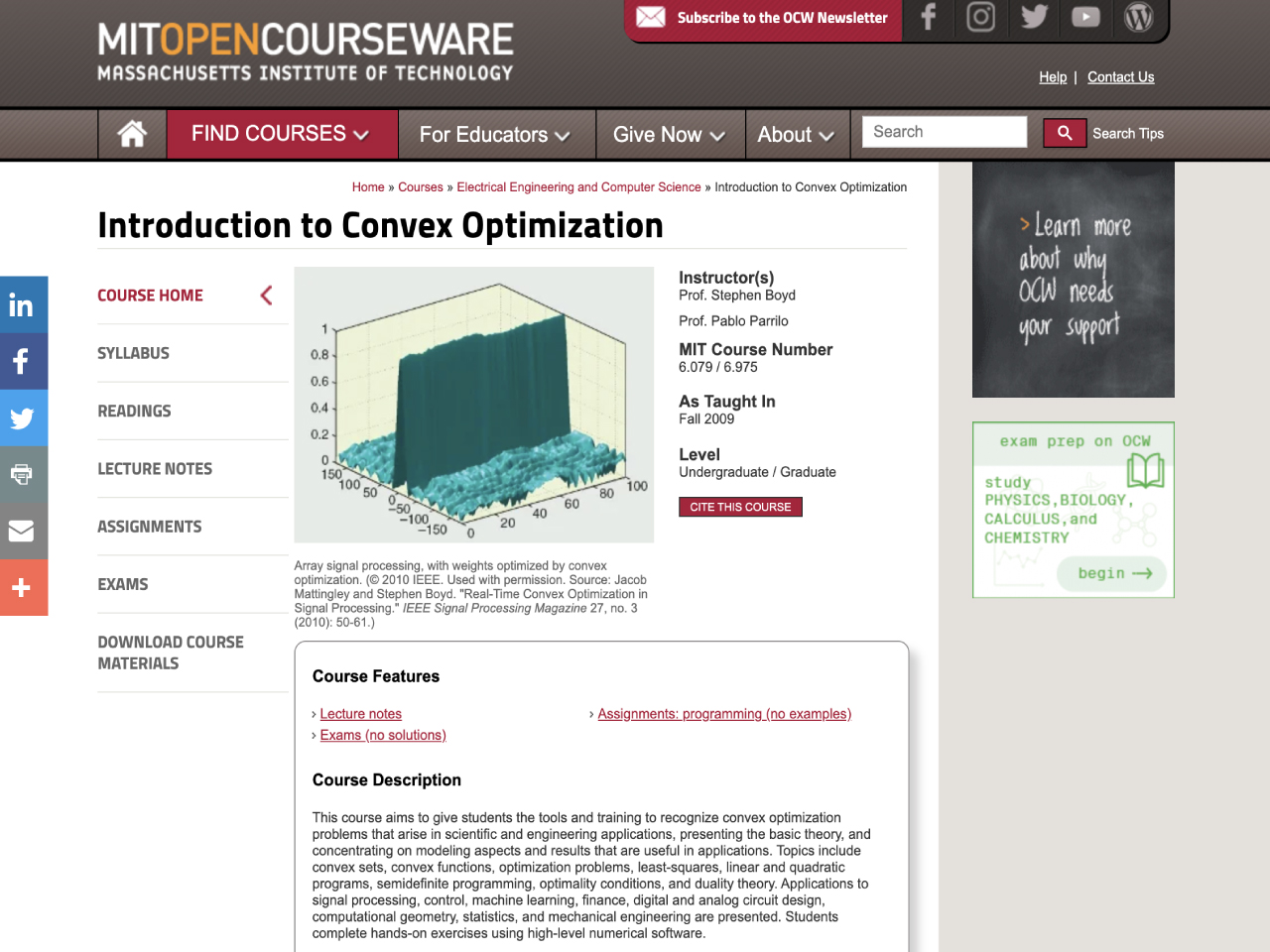The height and width of the screenshot is (952, 1270).
Task: Share via Twitter sidebar icon
Action: pos(24,417)
